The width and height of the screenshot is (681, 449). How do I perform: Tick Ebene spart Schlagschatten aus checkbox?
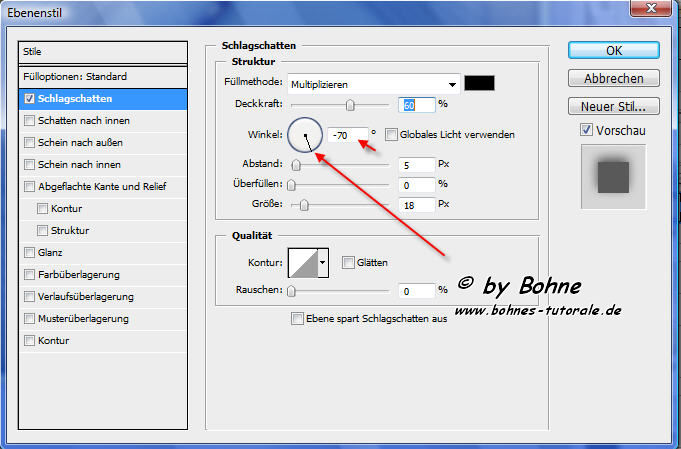tap(297, 319)
